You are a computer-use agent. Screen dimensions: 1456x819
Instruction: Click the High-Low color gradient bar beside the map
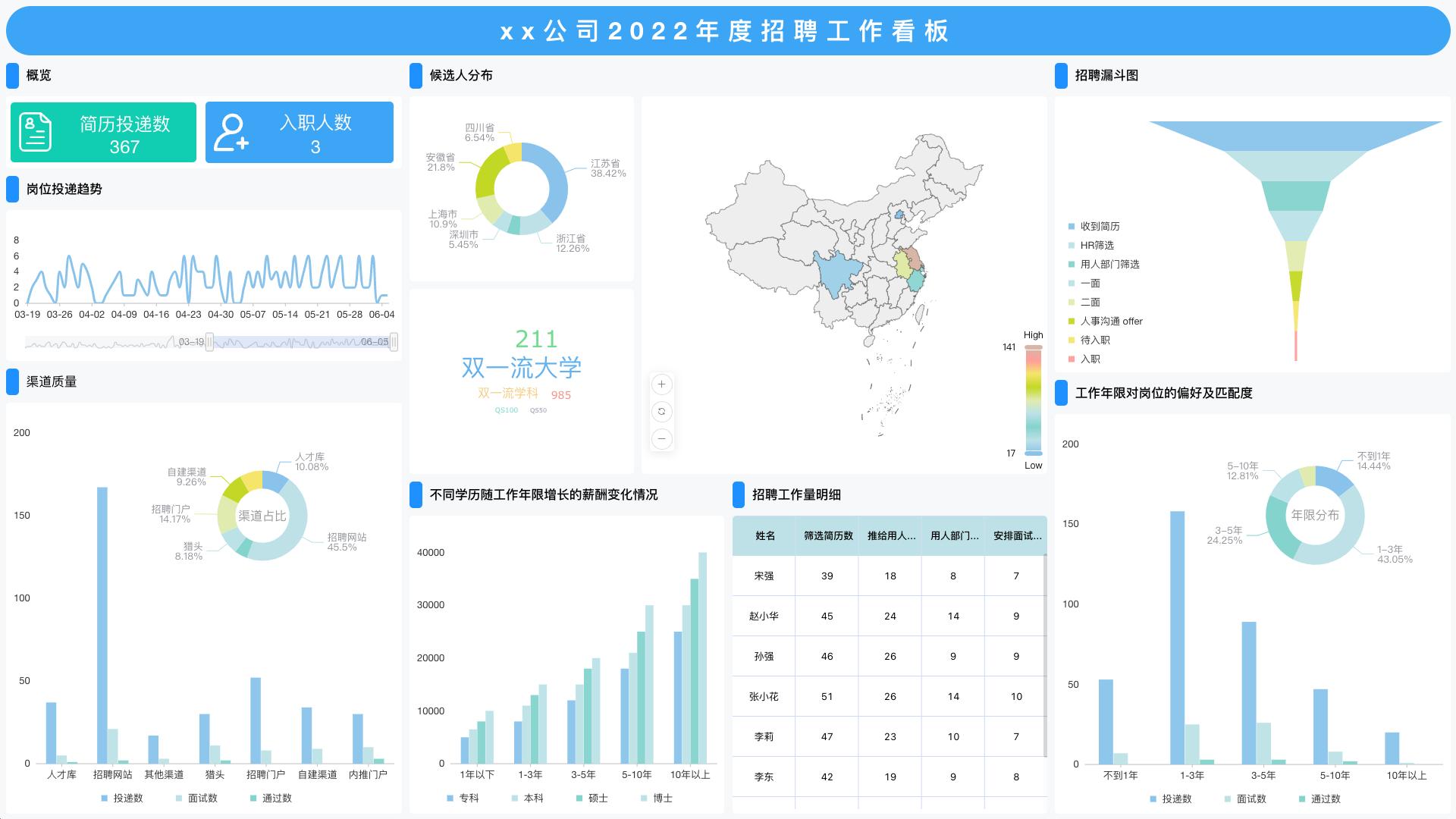1031,398
